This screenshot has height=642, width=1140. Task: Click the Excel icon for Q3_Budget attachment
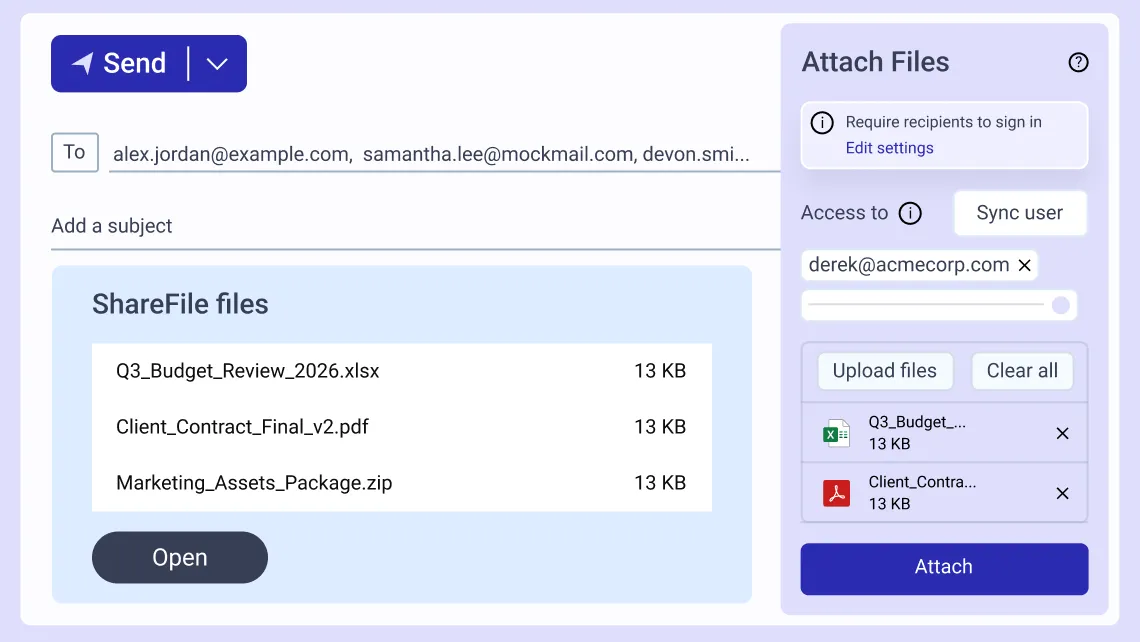[x=836, y=433]
